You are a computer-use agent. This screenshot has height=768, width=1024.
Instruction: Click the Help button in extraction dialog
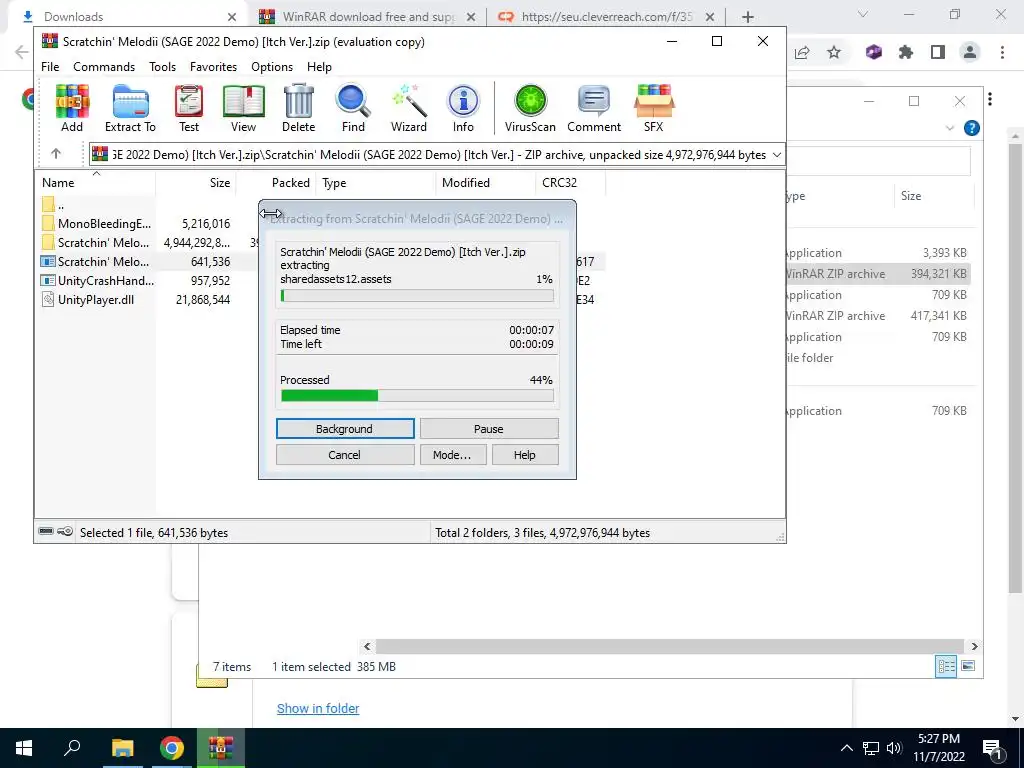pyautogui.click(x=525, y=455)
